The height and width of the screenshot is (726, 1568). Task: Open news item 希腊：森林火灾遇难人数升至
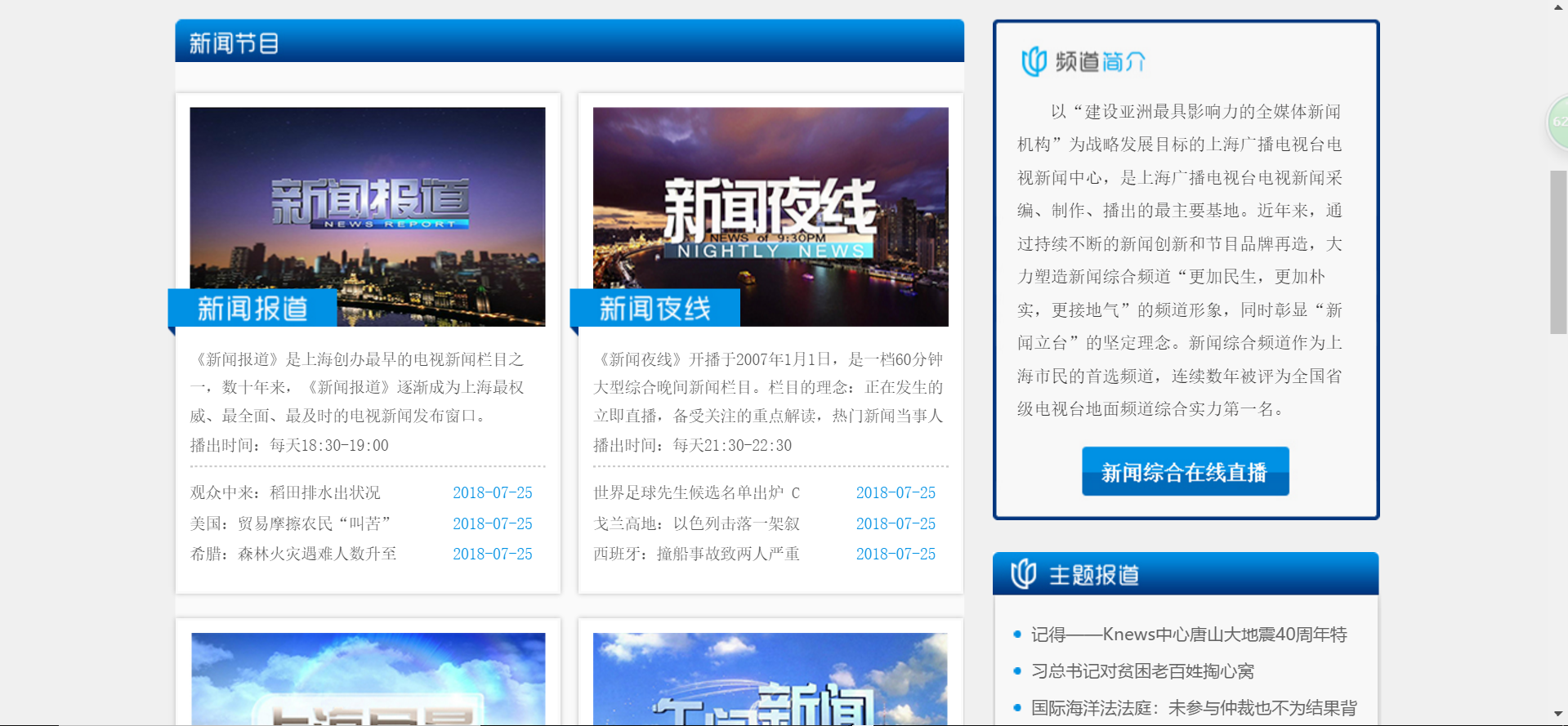pos(293,554)
